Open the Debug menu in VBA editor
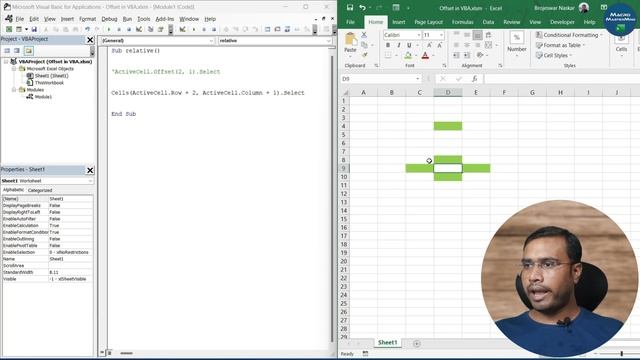Image resolution: width=640 pixels, height=360 pixels. pyautogui.click(x=109, y=19)
